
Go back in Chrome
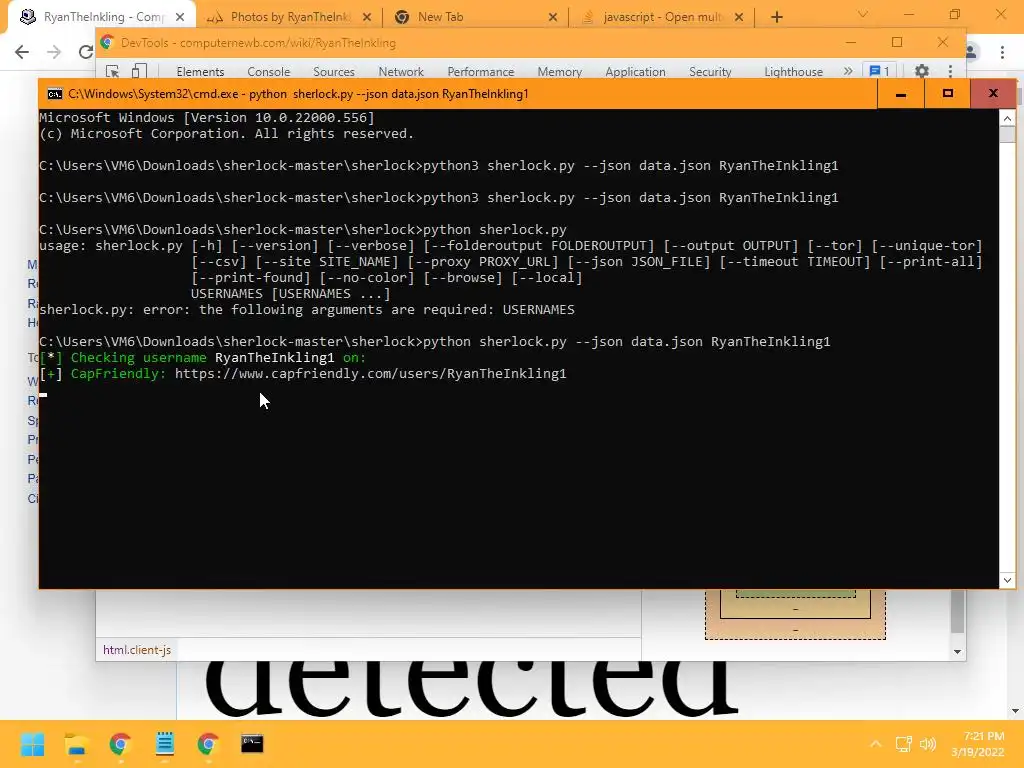(22, 52)
